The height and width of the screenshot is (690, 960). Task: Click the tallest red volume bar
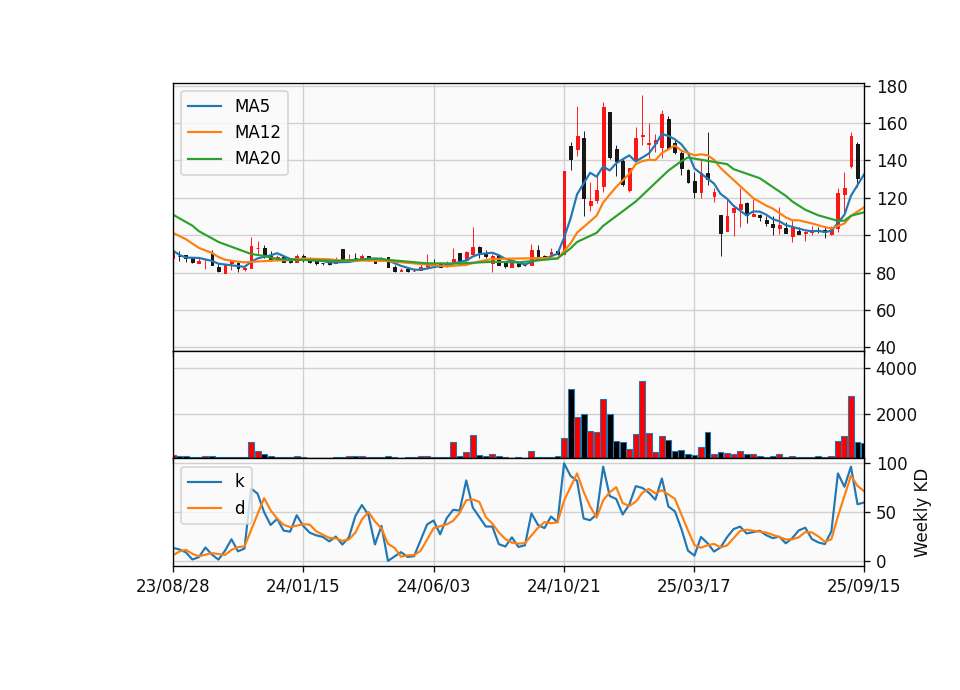coord(642,419)
